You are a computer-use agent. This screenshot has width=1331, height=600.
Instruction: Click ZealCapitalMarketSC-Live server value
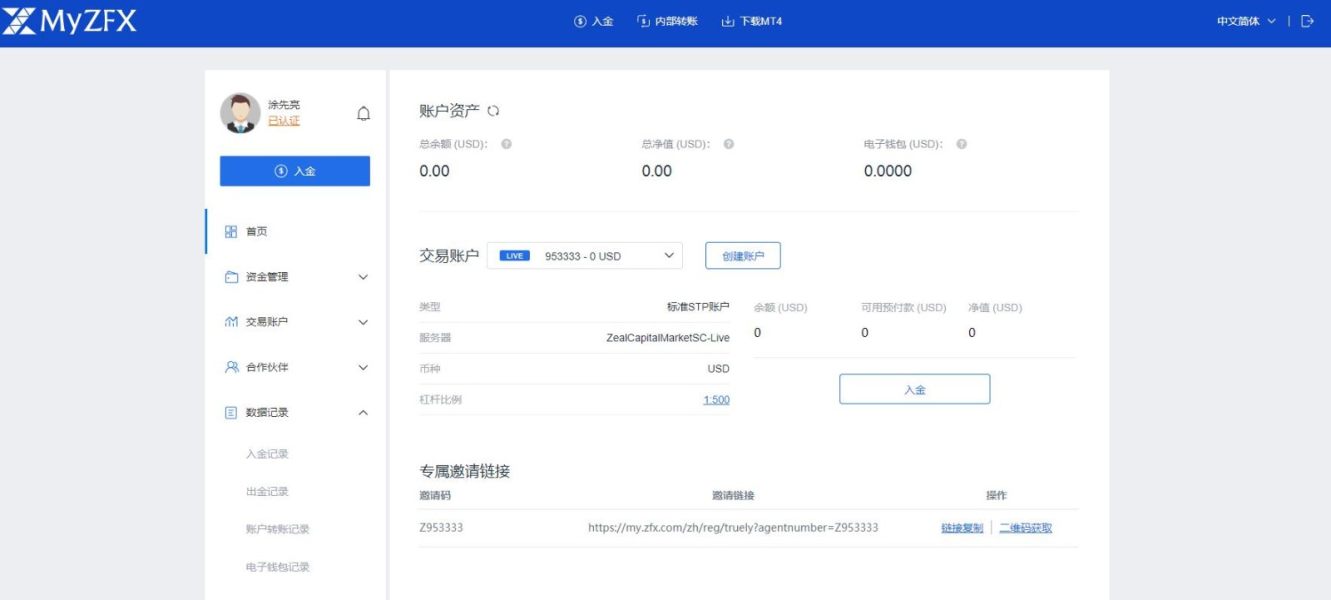pos(668,338)
